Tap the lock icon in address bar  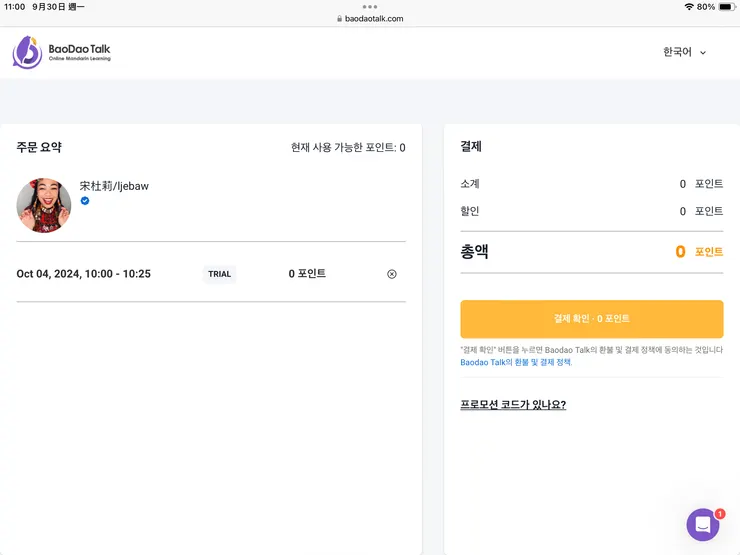340,19
